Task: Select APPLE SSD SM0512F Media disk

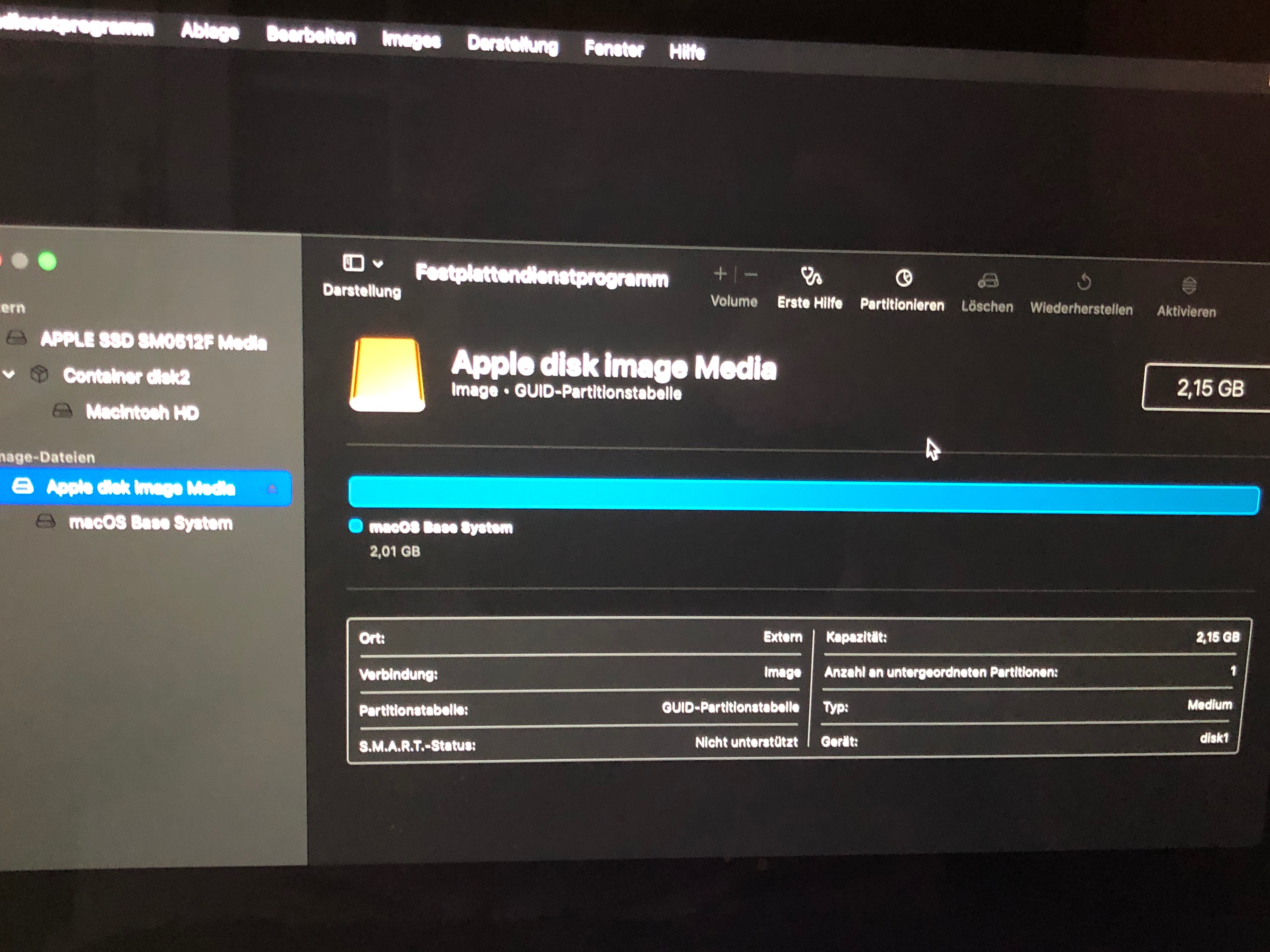Action: click(x=153, y=341)
